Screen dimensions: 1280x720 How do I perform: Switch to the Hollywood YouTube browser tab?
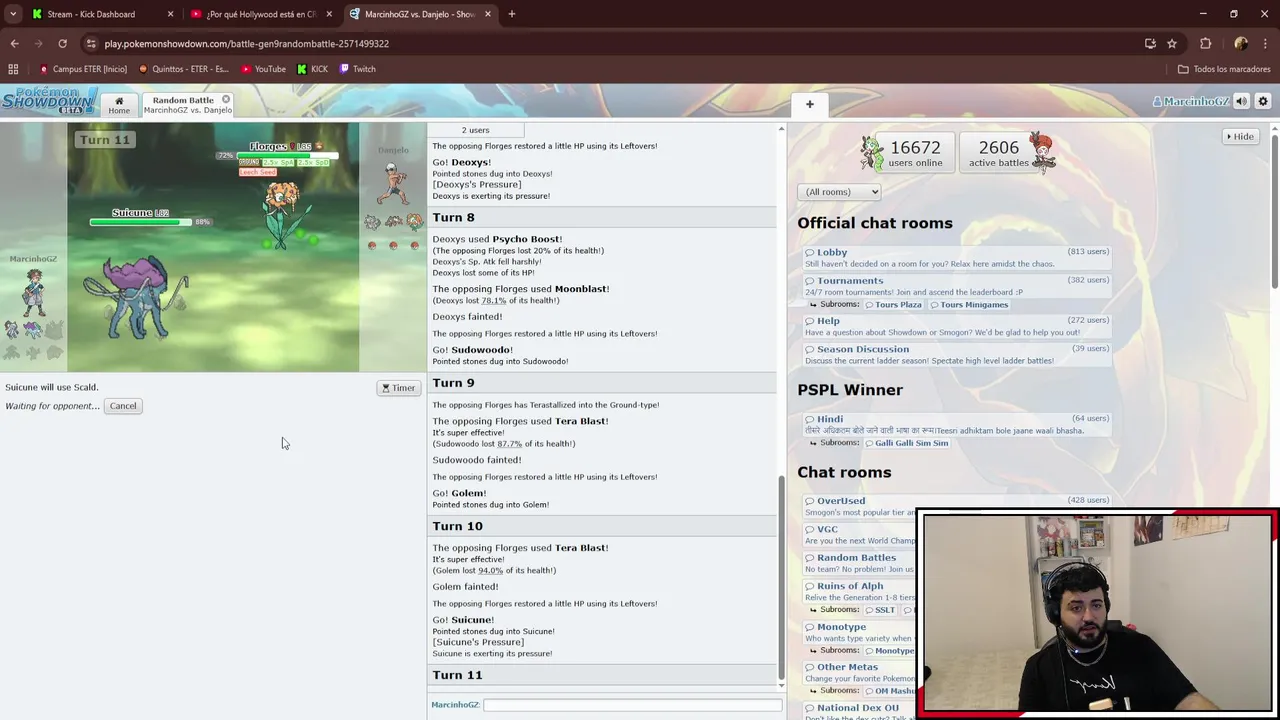(x=262, y=14)
